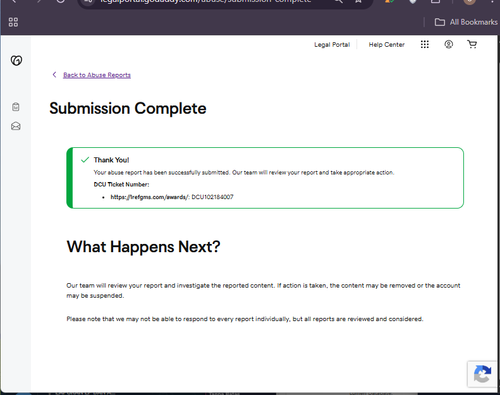Image resolution: width=500 pixels, height=395 pixels.
Task: Open the envelope inbox icon in the sidebar
Action: point(16,126)
